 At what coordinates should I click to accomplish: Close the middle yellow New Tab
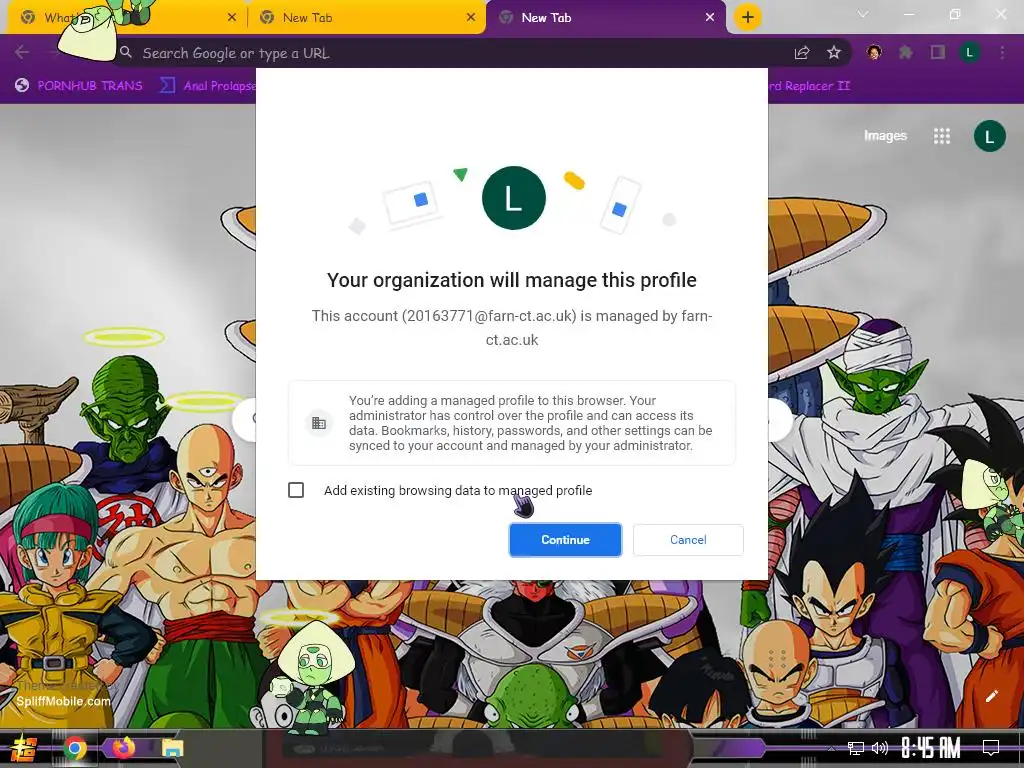(471, 18)
